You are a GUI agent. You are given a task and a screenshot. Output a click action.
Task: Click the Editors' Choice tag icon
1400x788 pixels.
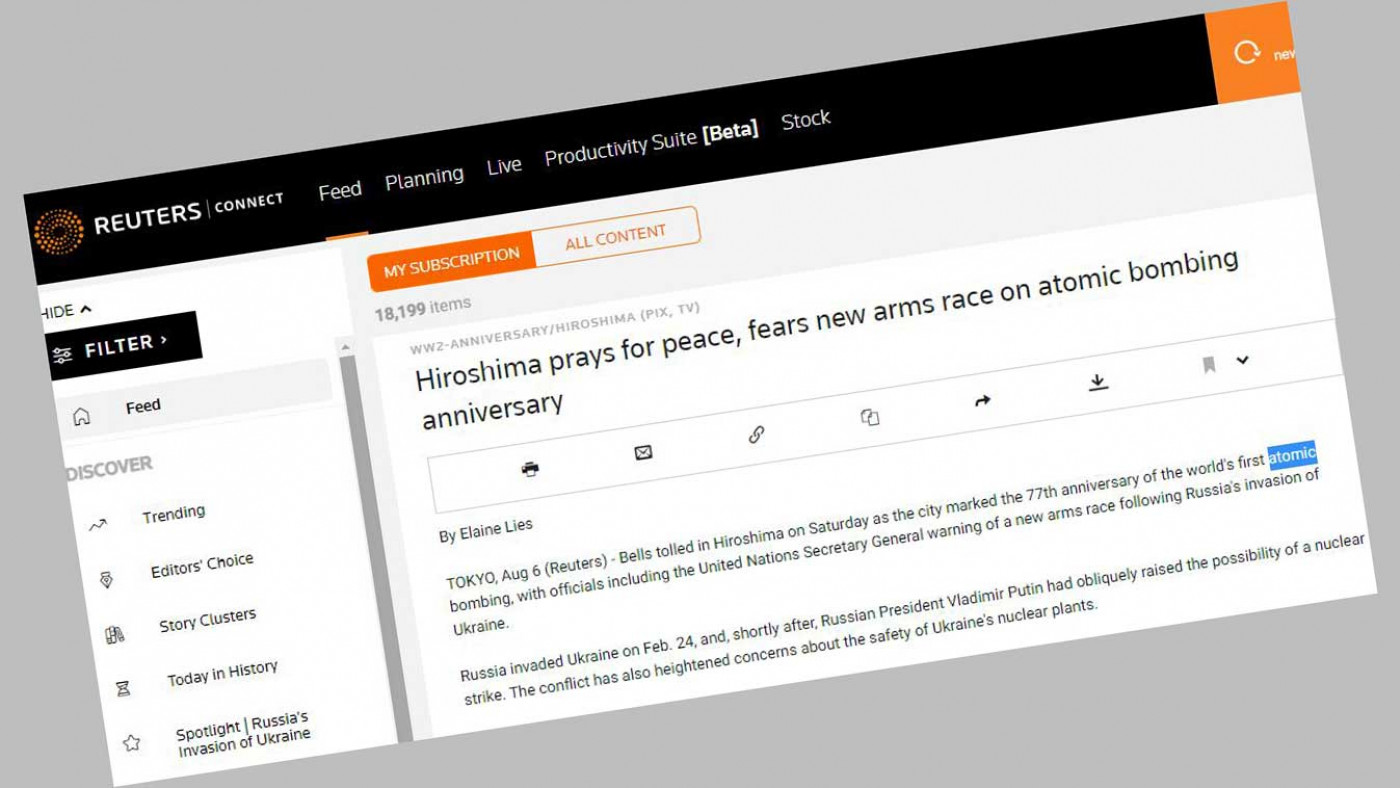click(106, 580)
